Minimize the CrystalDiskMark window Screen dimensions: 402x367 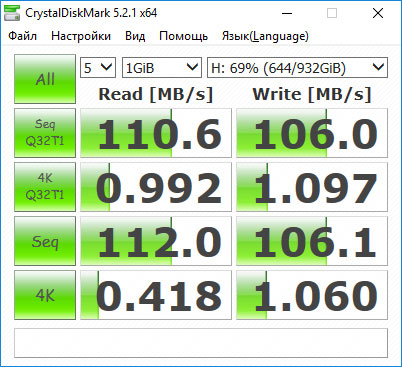(287, 13)
